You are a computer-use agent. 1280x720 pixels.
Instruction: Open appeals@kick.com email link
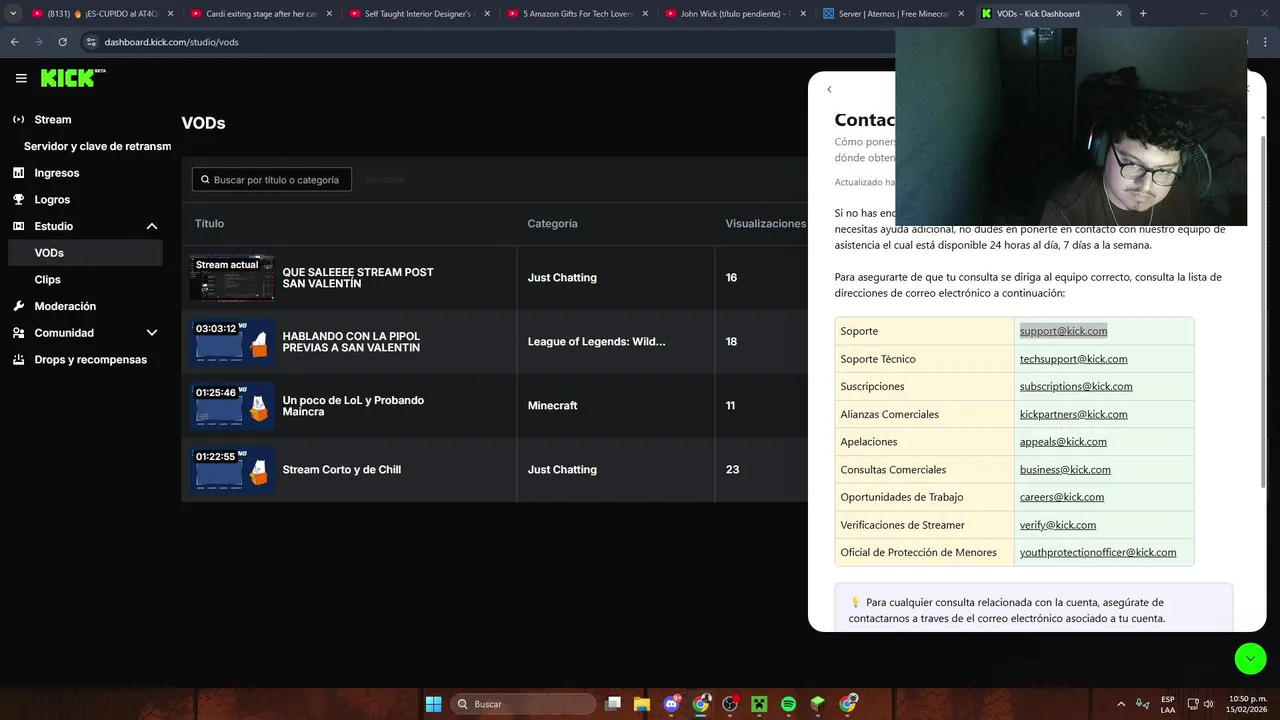[x=1063, y=442]
